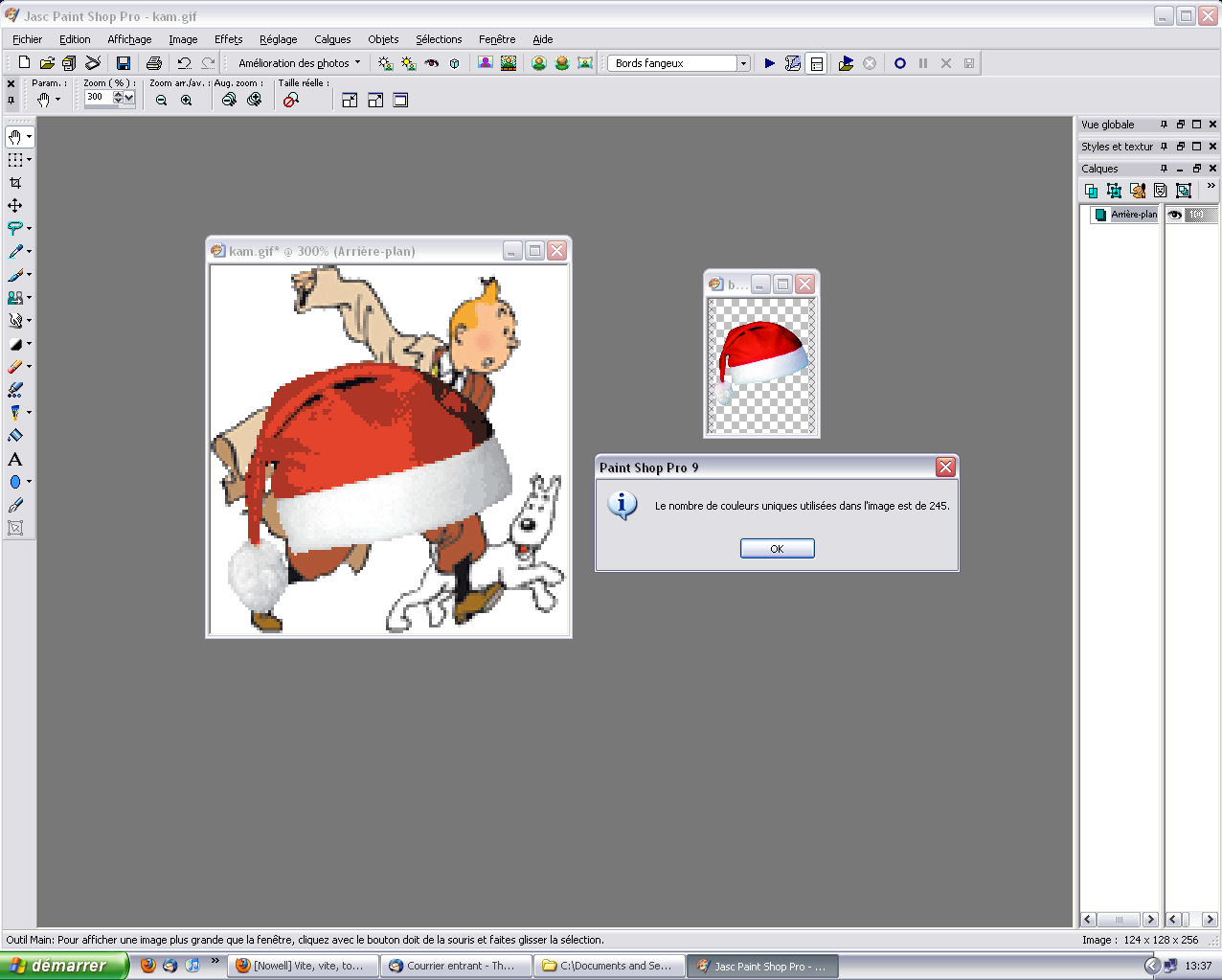Toggle visibility of Arrière-plan layer
Image resolution: width=1222 pixels, height=980 pixels.
(1174, 215)
